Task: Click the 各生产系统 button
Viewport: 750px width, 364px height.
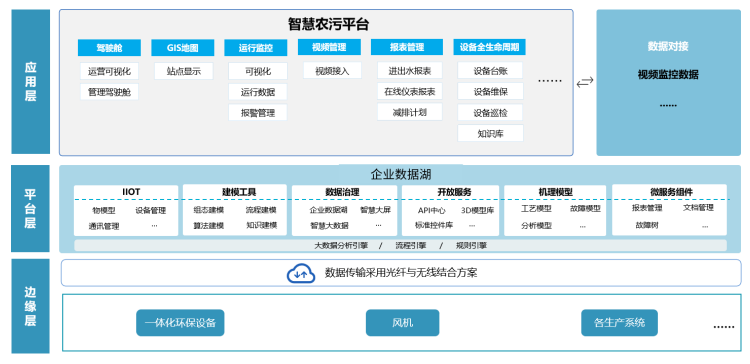Action: click(619, 322)
